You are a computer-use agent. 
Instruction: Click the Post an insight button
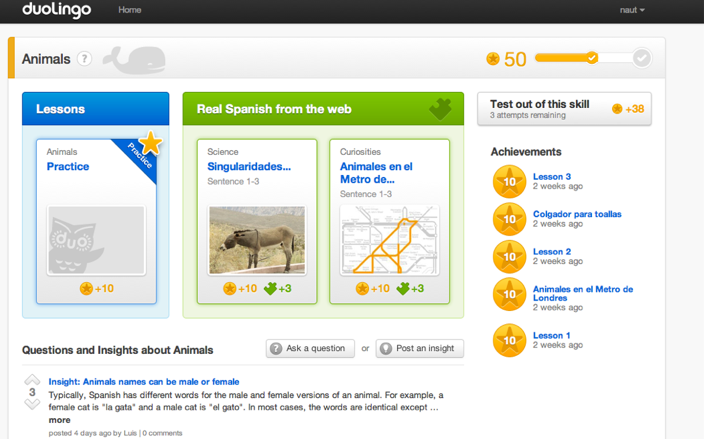click(x=419, y=348)
